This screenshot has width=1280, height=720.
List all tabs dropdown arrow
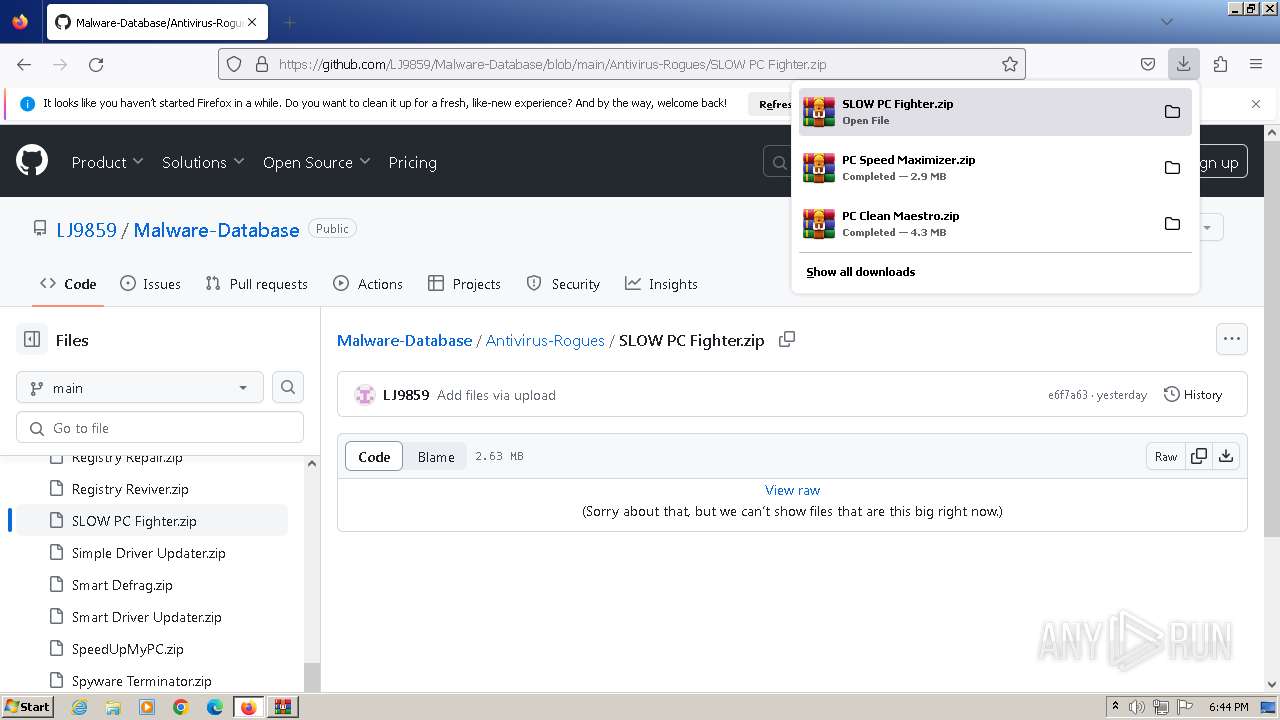tap(1166, 22)
